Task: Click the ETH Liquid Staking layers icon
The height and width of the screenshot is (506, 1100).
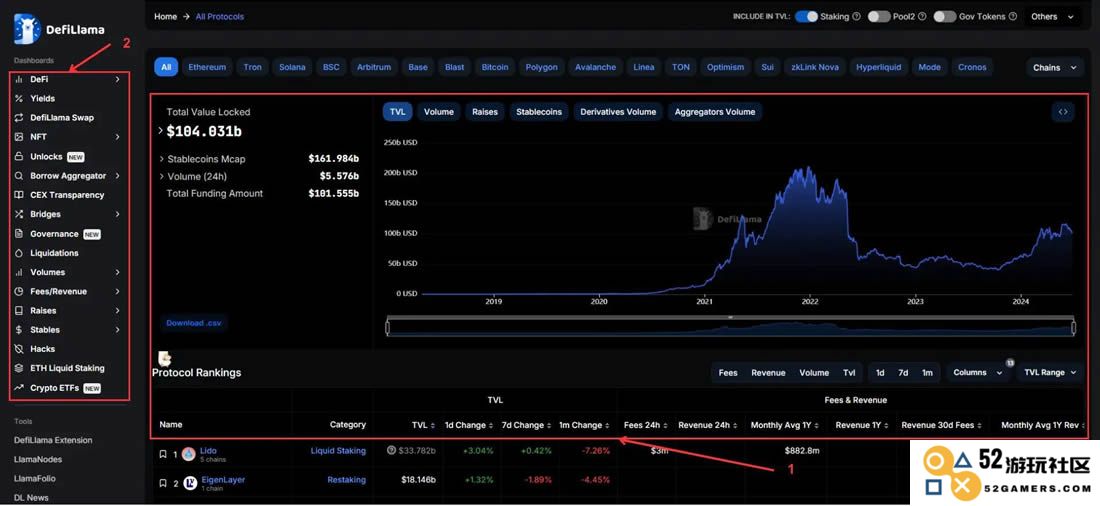Action: [19, 368]
